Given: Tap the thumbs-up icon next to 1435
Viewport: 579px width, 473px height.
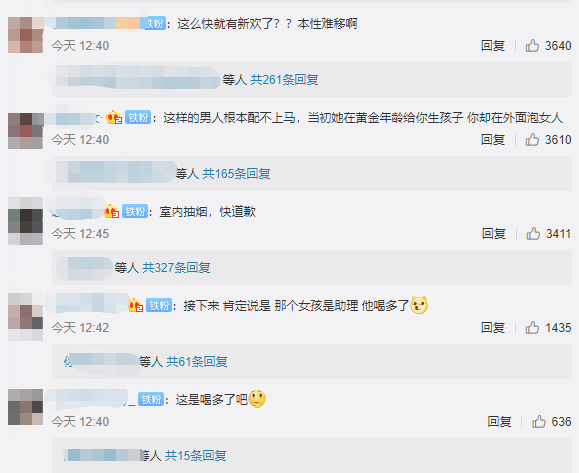Looking at the screenshot, I should point(532,328).
